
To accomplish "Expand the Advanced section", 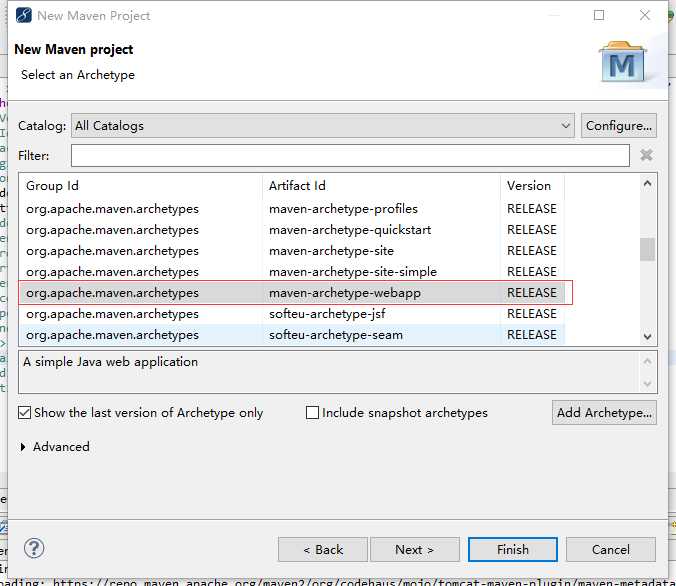I will [x=23, y=447].
